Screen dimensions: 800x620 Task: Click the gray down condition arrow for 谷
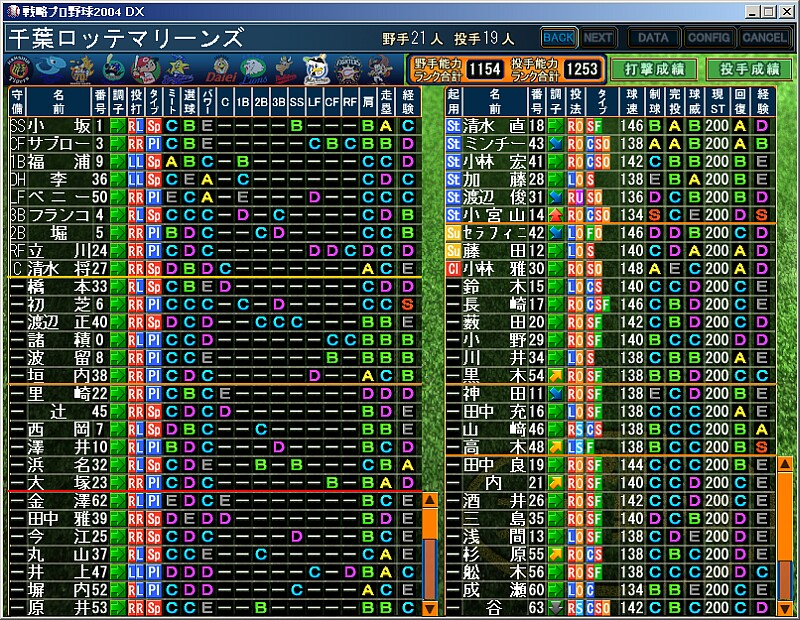(555, 608)
